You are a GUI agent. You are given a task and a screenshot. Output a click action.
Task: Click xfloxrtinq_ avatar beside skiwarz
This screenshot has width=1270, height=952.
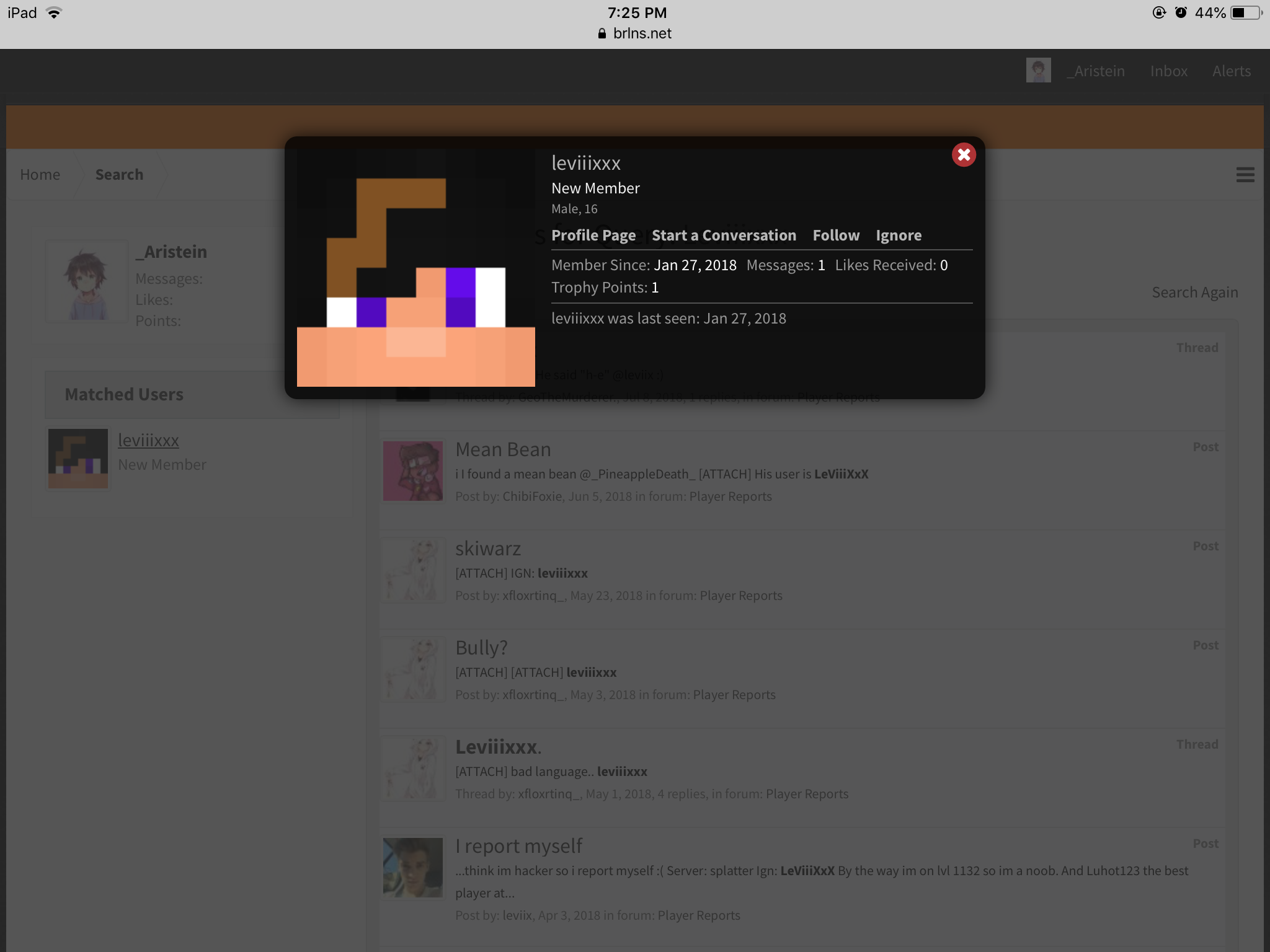[x=413, y=570]
